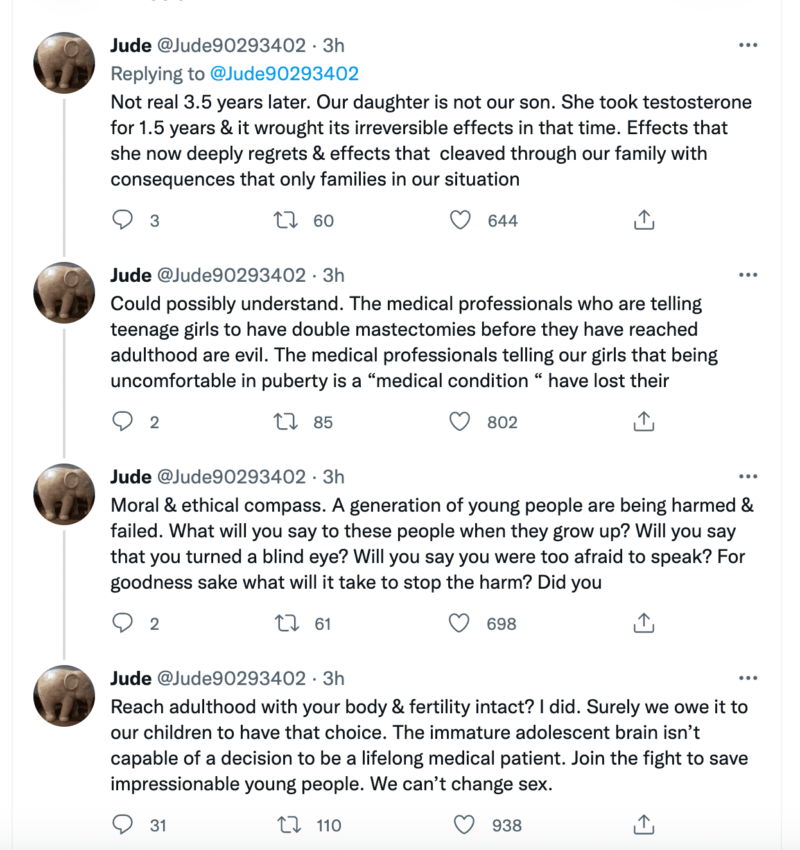Screen dimensions: 800x850
Task: Retweet the tweet with 60 retweets
Action: tap(286, 220)
